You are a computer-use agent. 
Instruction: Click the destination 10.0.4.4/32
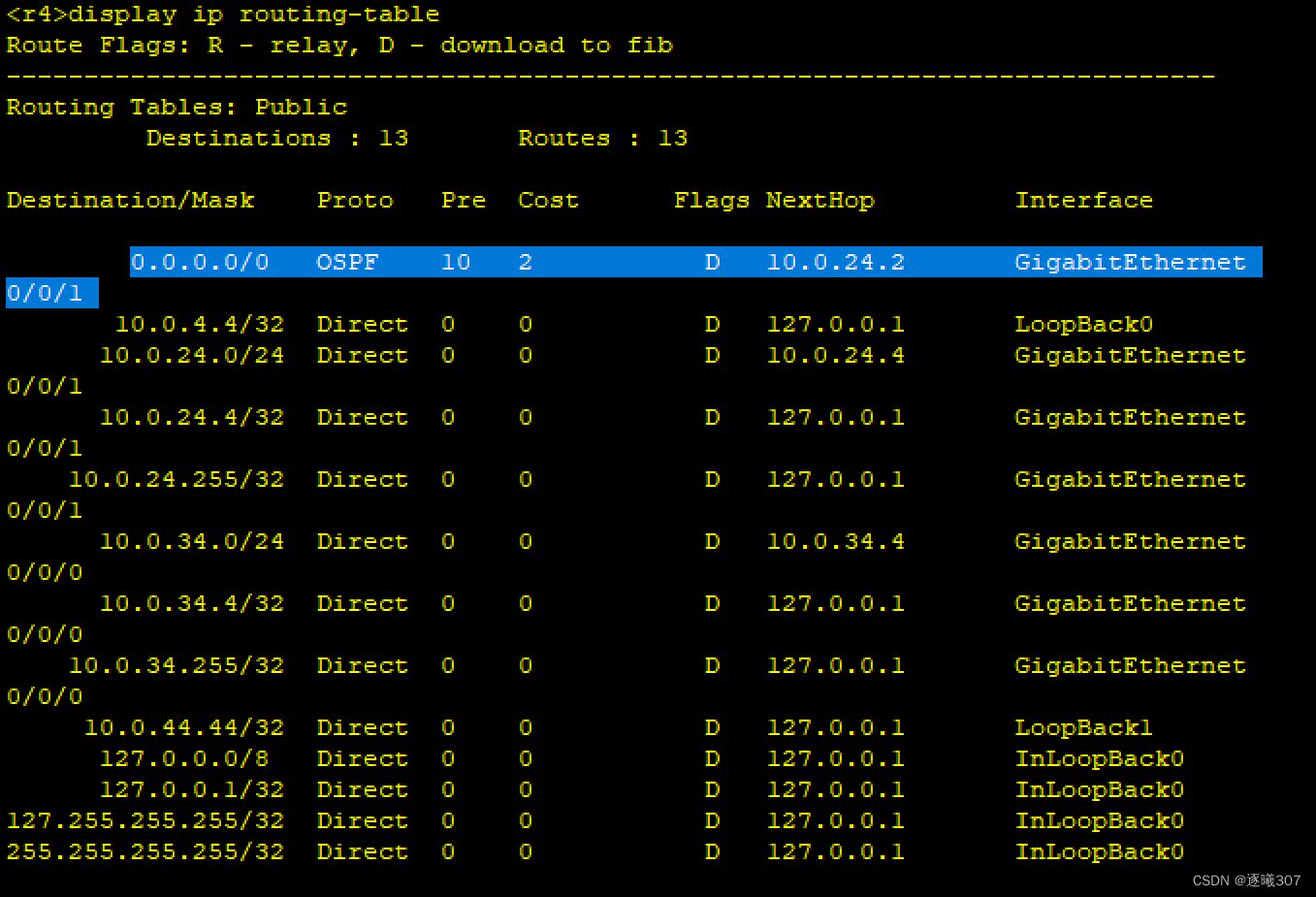pos(200,325)
